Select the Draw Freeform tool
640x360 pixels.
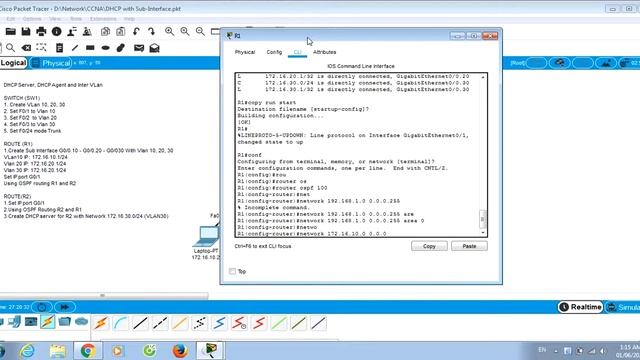point(121,48)
